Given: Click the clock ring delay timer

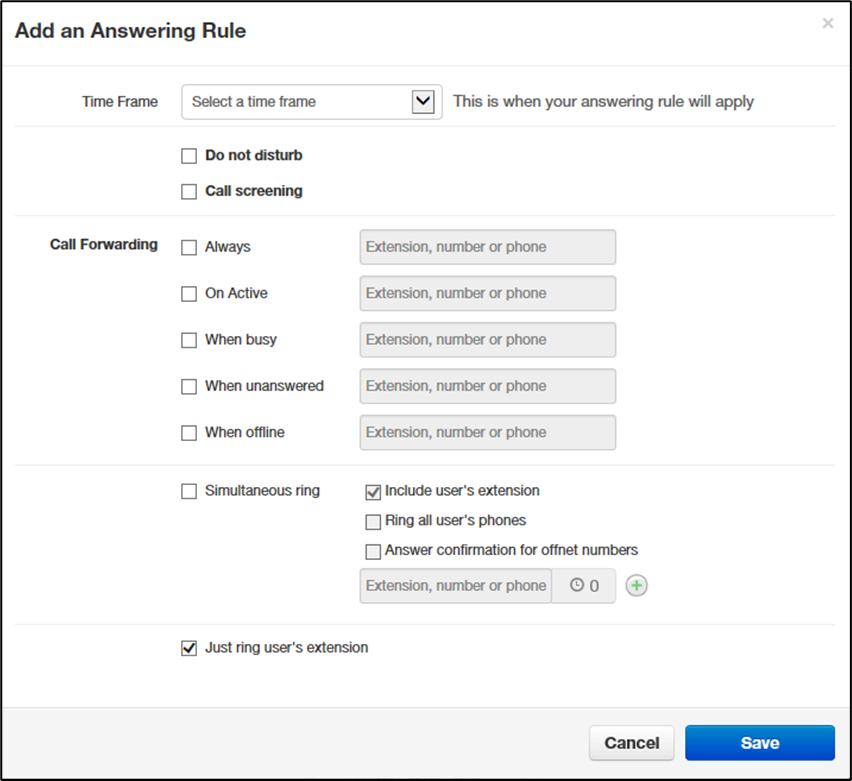Looking at the screenshot, I should pos(584,586).
